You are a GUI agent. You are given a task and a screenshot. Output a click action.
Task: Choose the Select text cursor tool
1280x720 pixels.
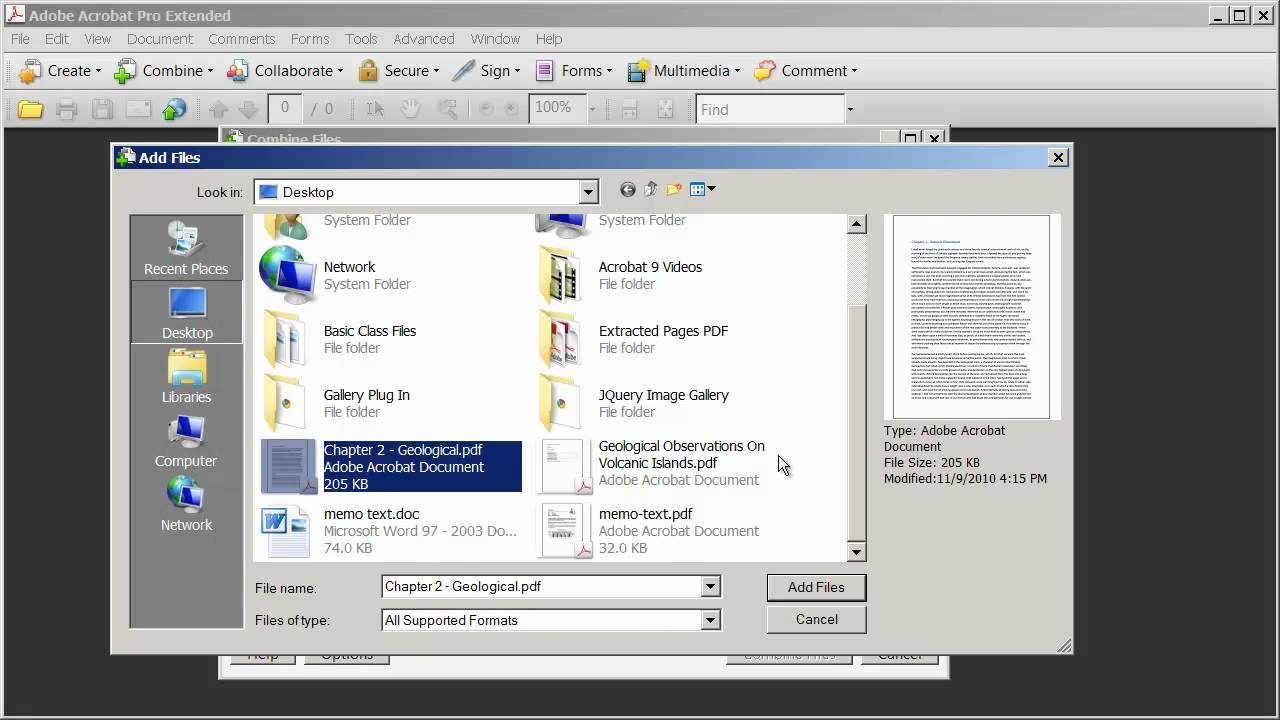click(x=375, y=109)
